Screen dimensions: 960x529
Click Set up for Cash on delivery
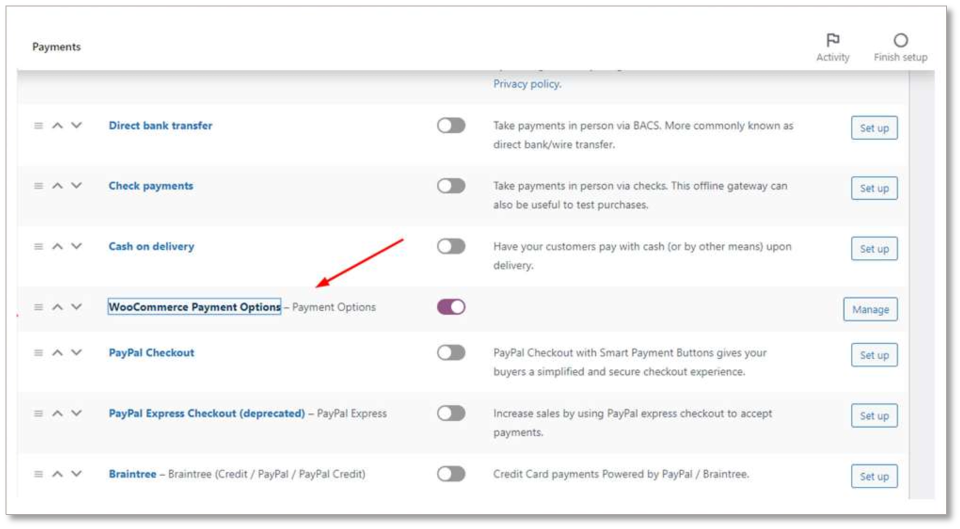(874, 249)
